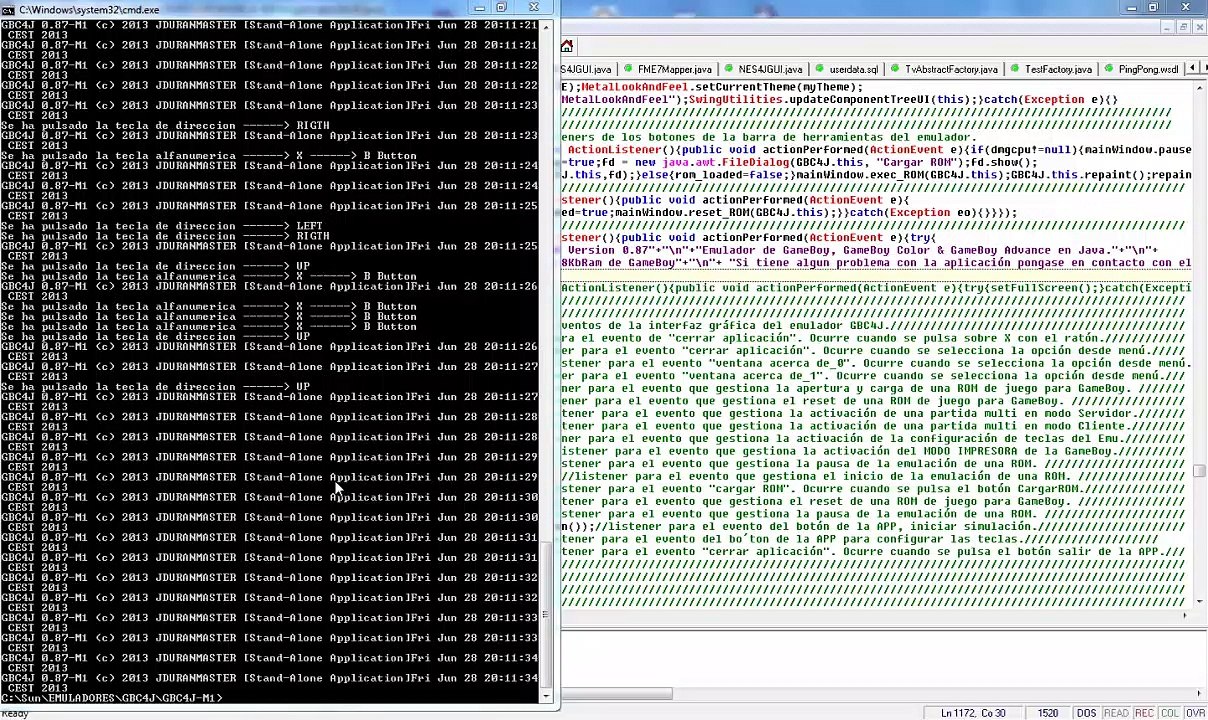
Task: Toggle the COL mode in the status bar
Action: (x=1169, y=713)
